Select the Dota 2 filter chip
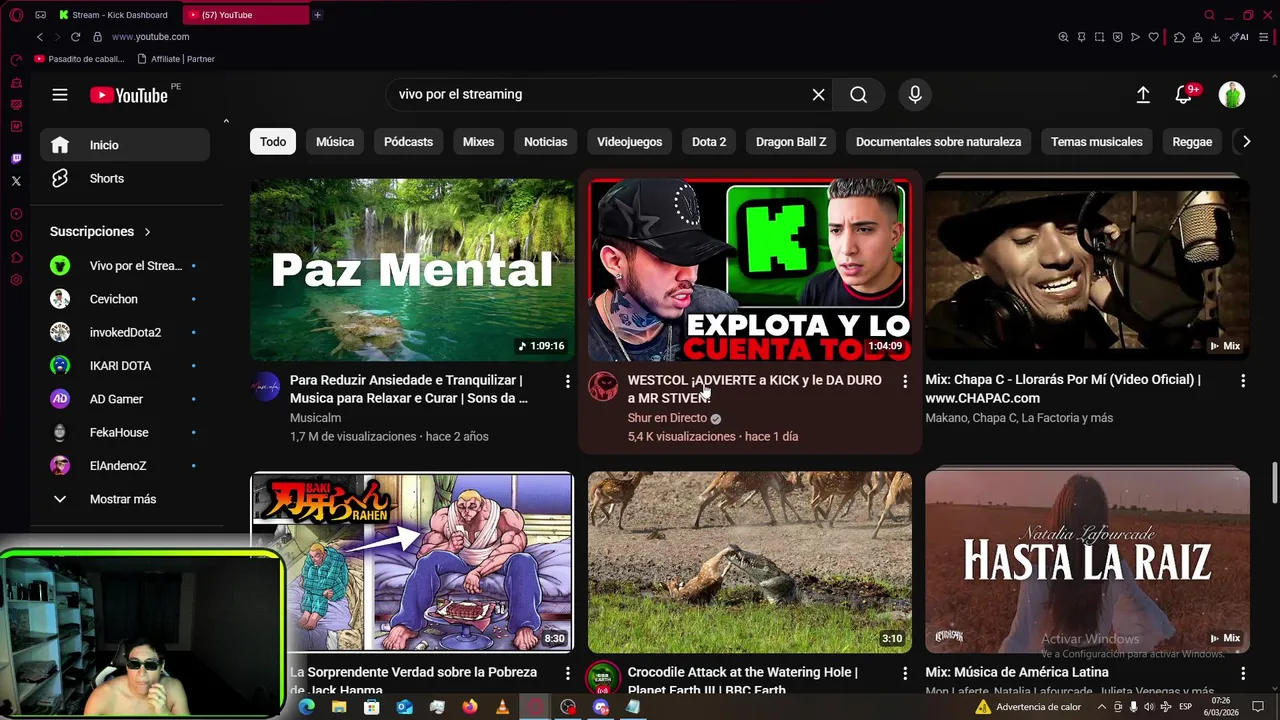Viewport: 1280px width, 720px height. pyautogui.click(x=709, y=142)
